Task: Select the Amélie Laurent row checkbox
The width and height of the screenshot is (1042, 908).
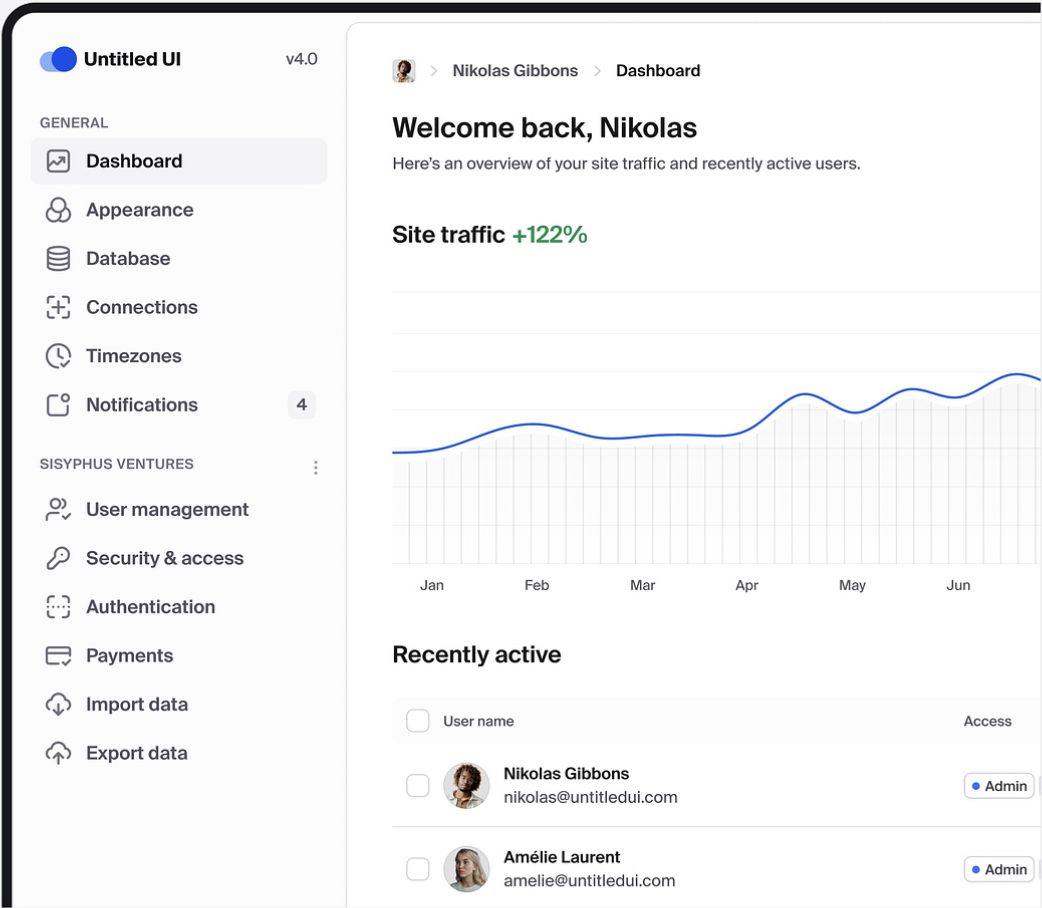Action: (418, 869)
